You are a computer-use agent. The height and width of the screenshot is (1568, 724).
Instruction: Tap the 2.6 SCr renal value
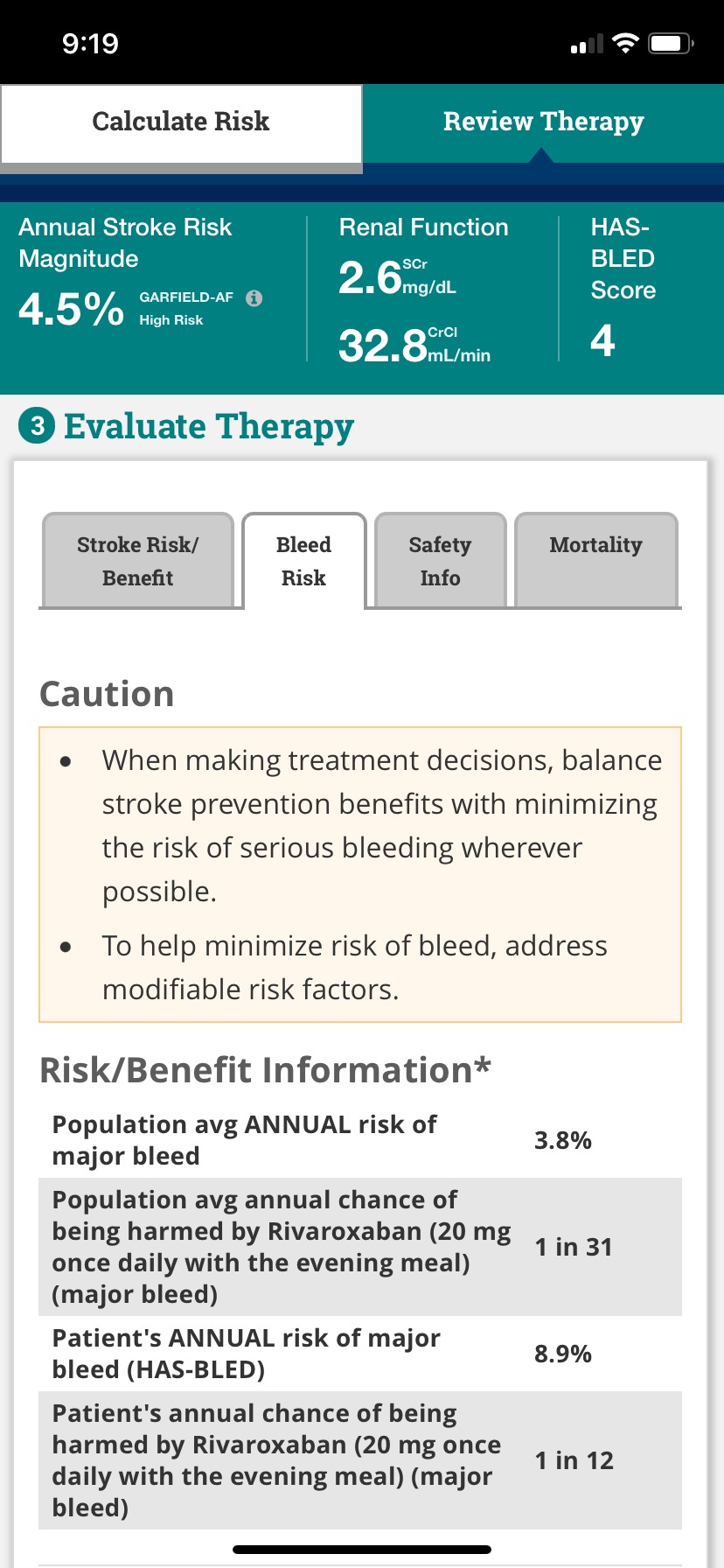click(370, 278)
